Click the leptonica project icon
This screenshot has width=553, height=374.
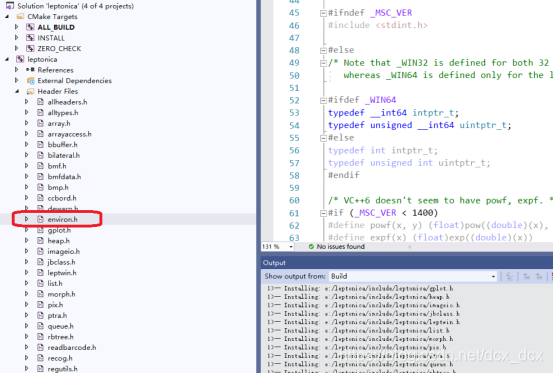20,59
